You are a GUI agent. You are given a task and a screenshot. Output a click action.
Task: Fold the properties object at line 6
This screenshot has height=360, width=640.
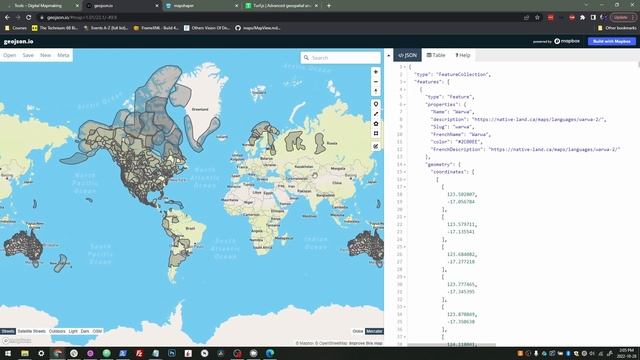404,104
